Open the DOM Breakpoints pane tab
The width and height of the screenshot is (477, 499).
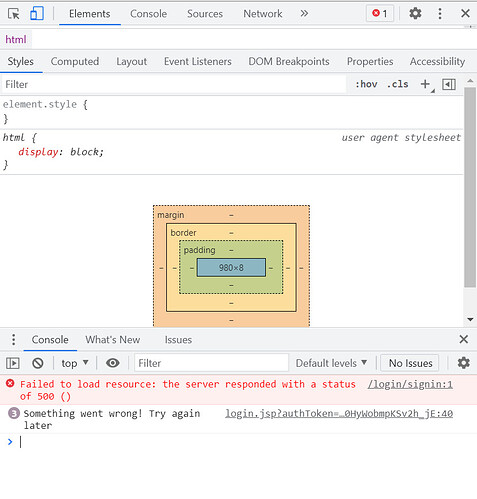click(289, 62)
